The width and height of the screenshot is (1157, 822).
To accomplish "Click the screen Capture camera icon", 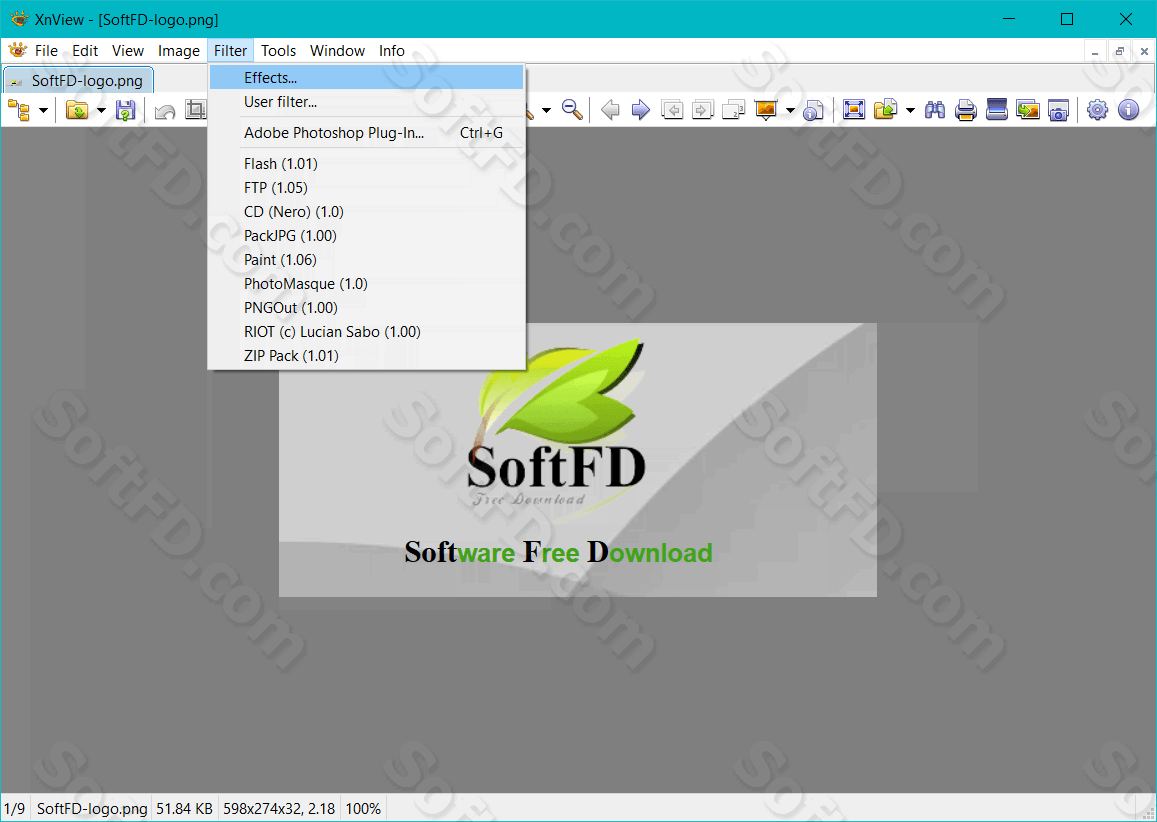I will click(x=1058, y=110).
